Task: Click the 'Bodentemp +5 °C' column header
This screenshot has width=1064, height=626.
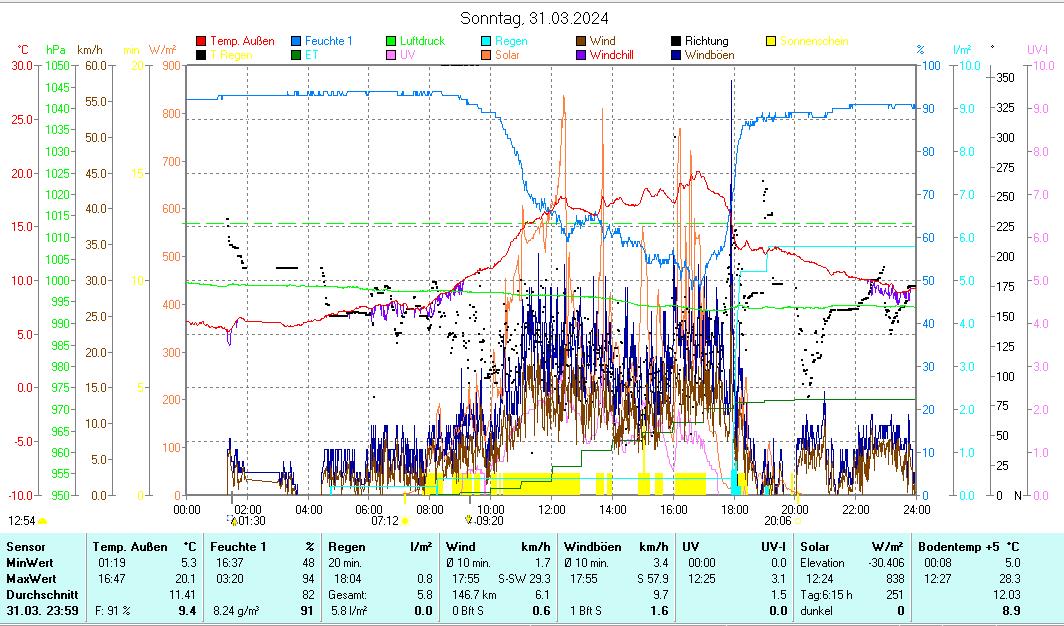Action: coord(968,547)
